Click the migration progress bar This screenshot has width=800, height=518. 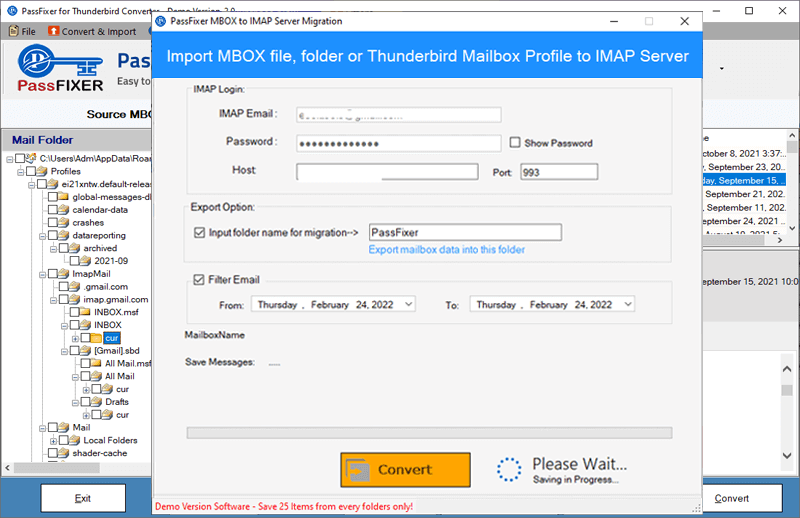coord(429,433)
